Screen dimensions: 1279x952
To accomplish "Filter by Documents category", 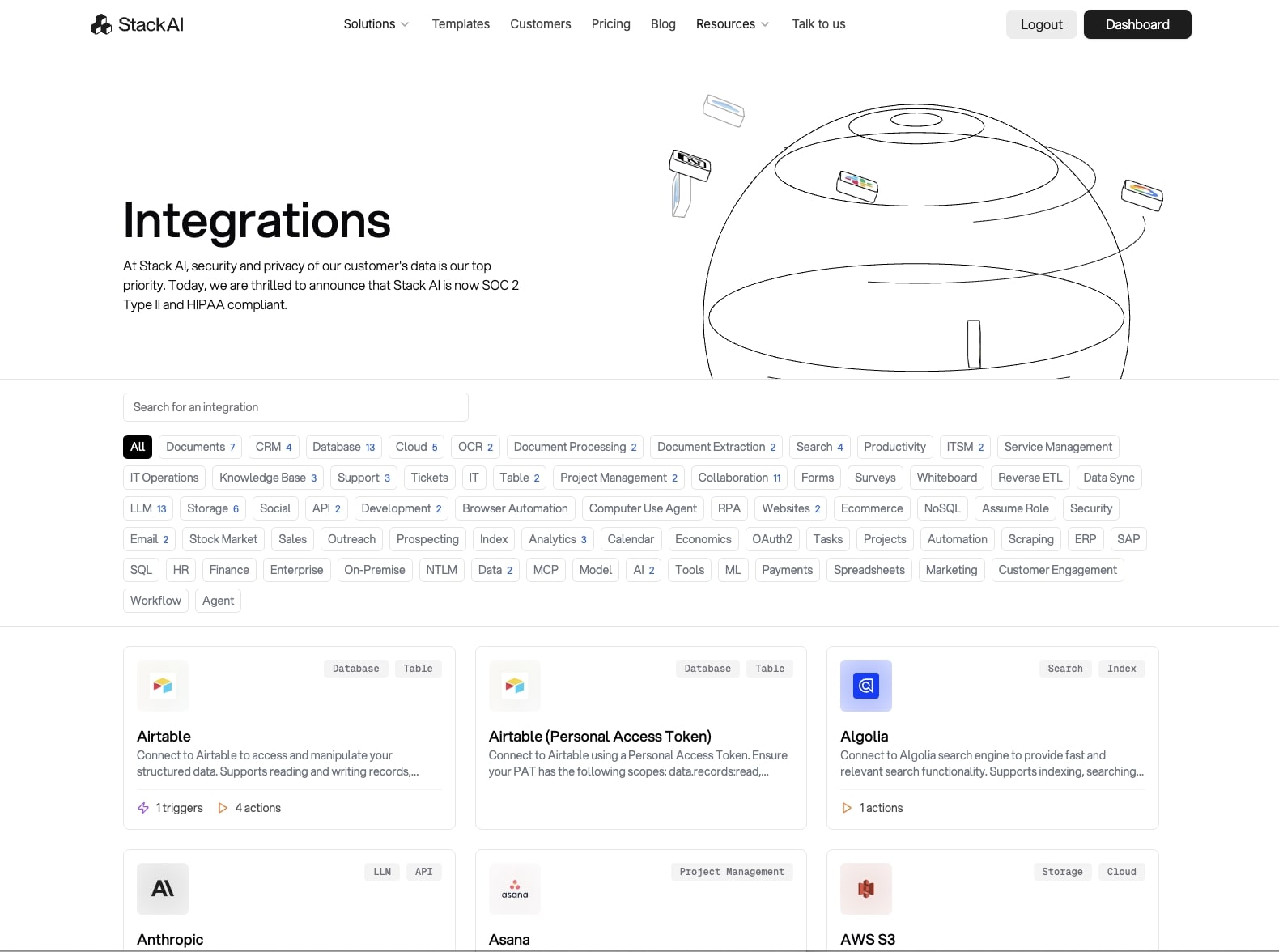I will pyautogui.click(x=201, y=447).
